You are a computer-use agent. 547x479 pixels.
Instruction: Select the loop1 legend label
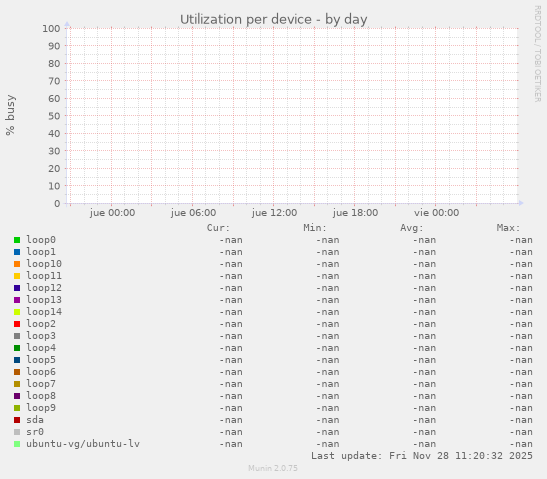41,252
